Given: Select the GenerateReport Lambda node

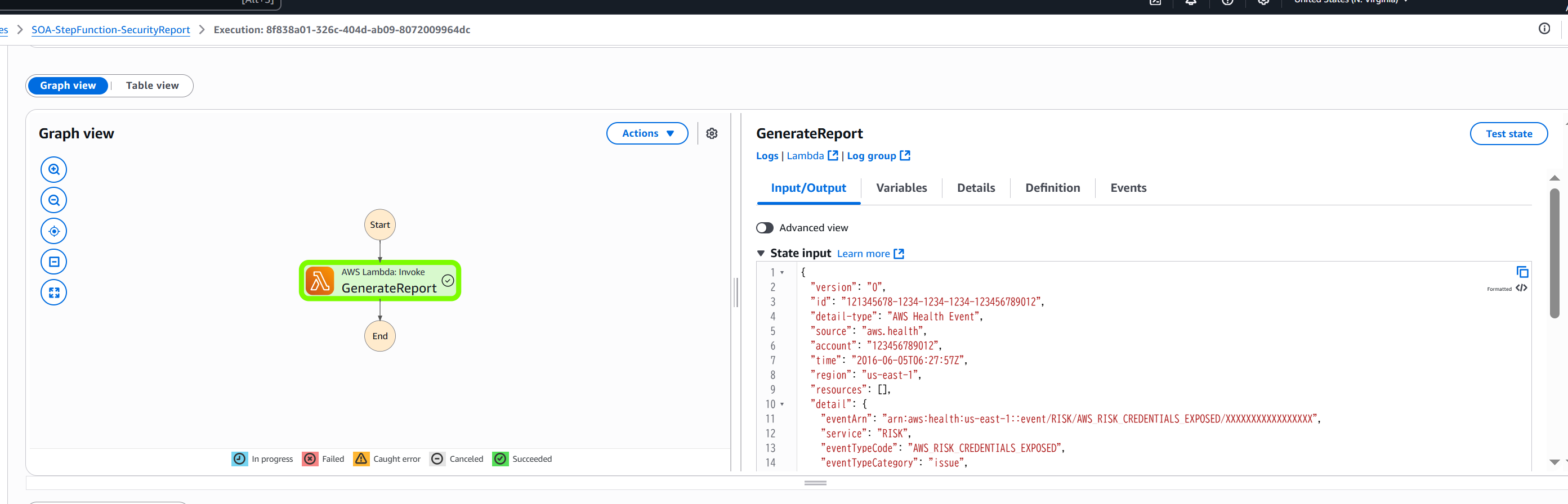Looking at the screenshot, I should click(380, 281).
